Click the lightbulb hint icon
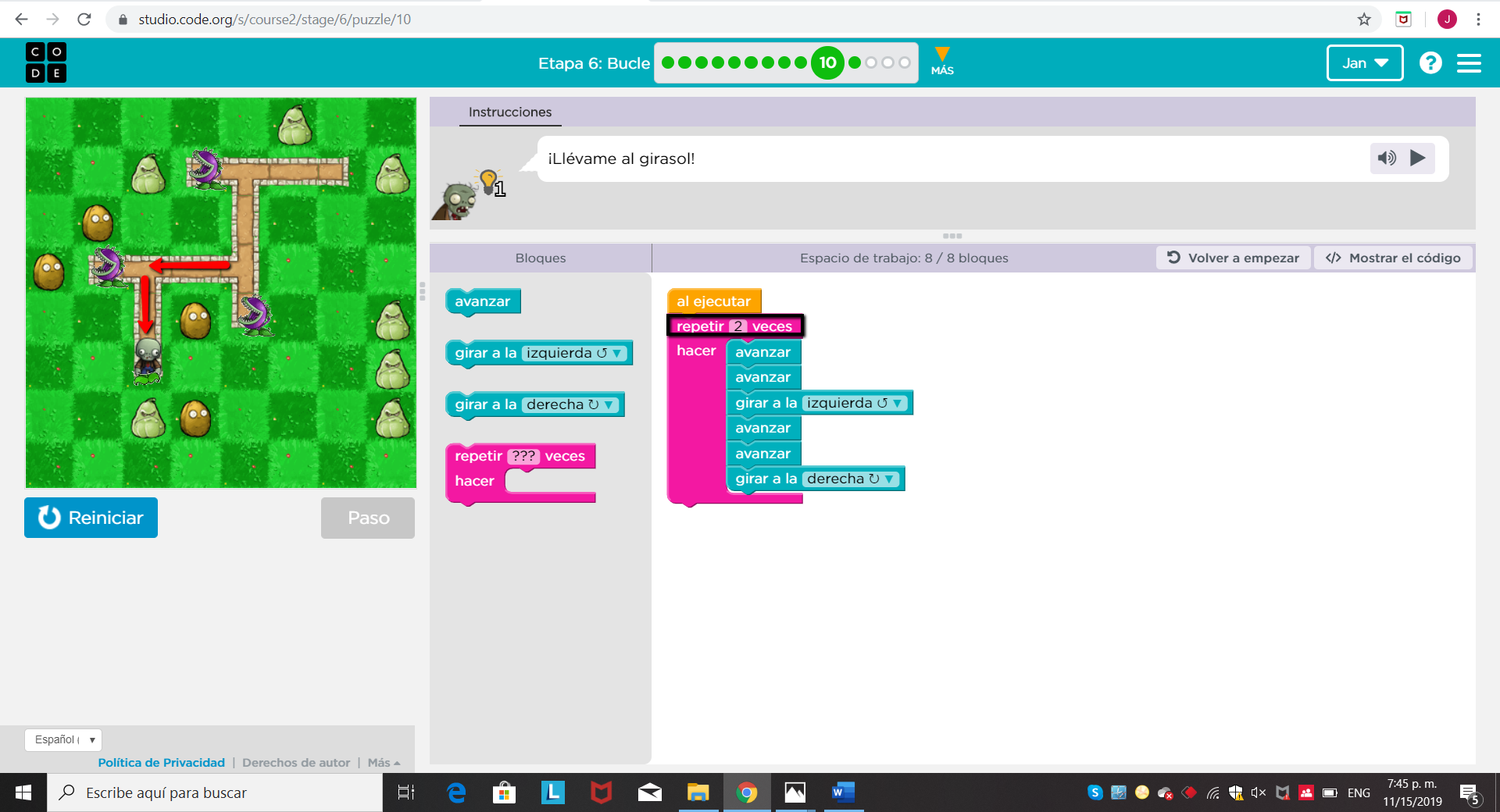The width and height of the screenshot is (1500, 812). [x=489, y=181]
